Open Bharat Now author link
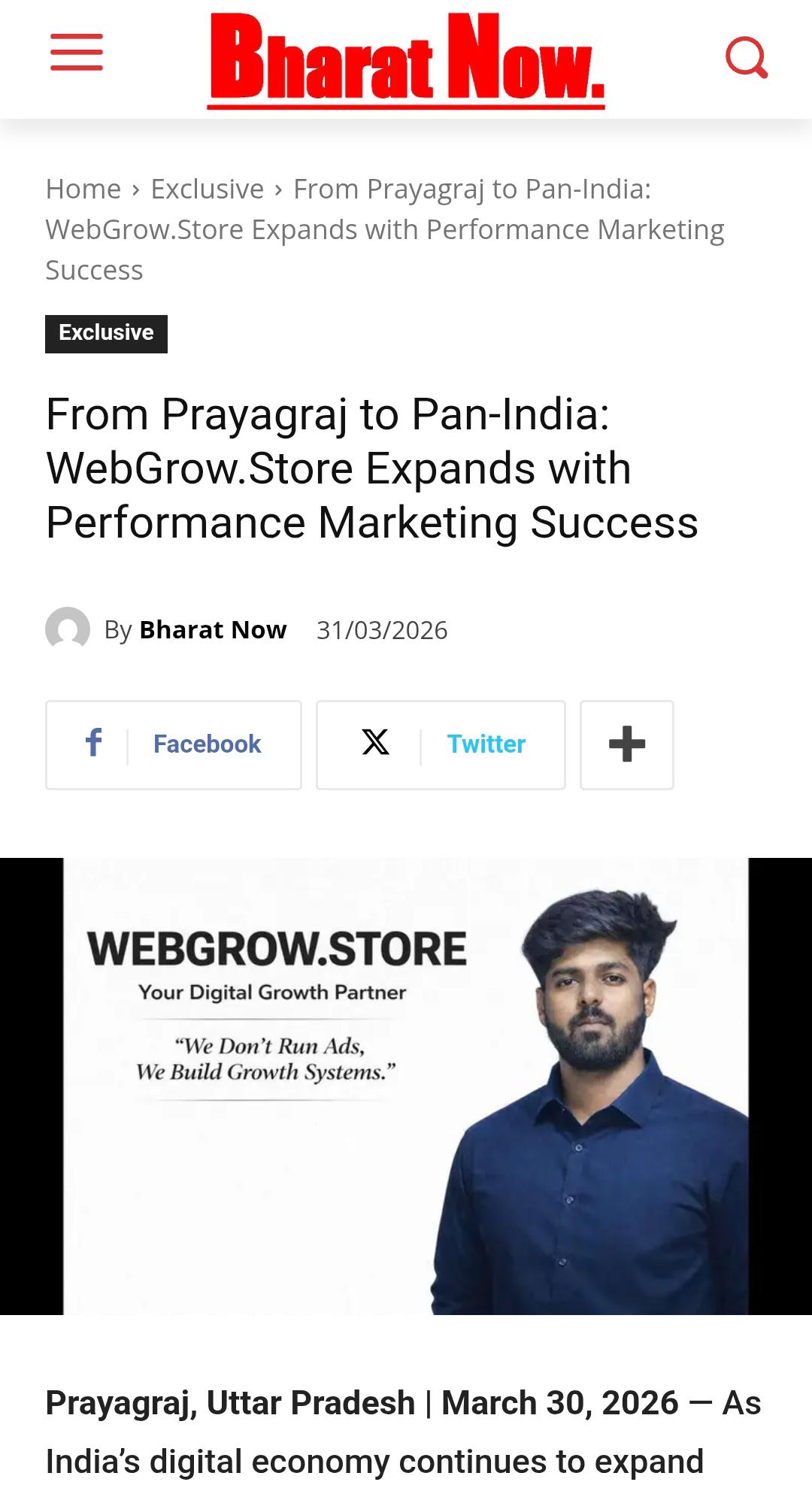The width and height of the screenshot is (812, 1488). pos(213,629)
